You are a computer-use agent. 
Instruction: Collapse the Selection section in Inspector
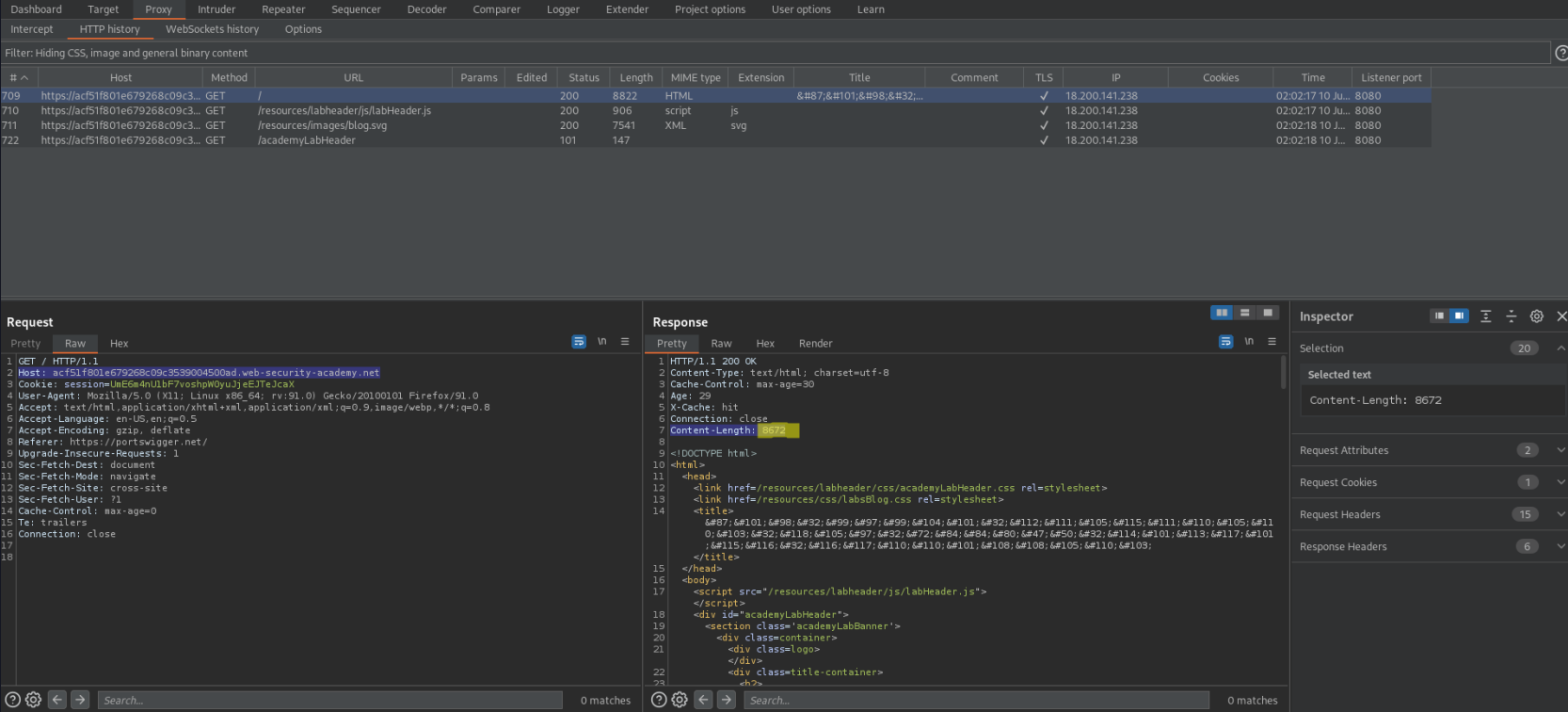pyautogui.click(x=1560, y=348)
